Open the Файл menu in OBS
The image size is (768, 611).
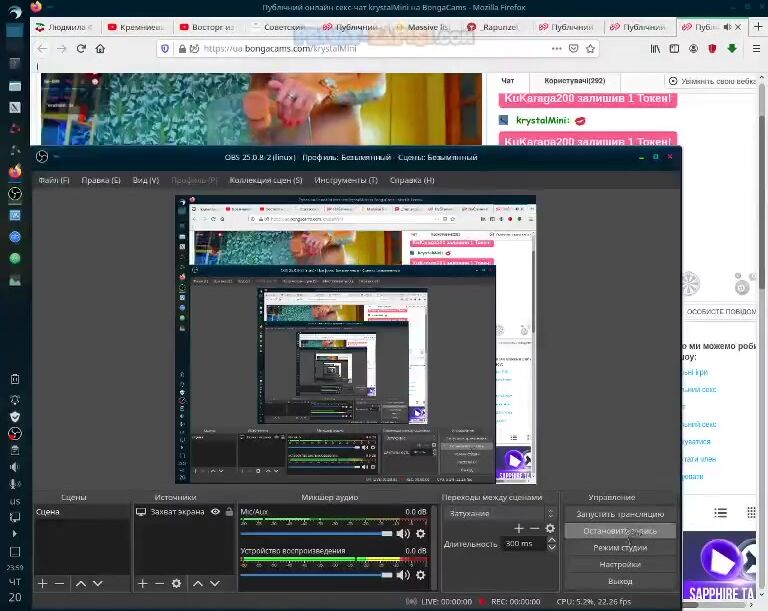tap(54, 180)
